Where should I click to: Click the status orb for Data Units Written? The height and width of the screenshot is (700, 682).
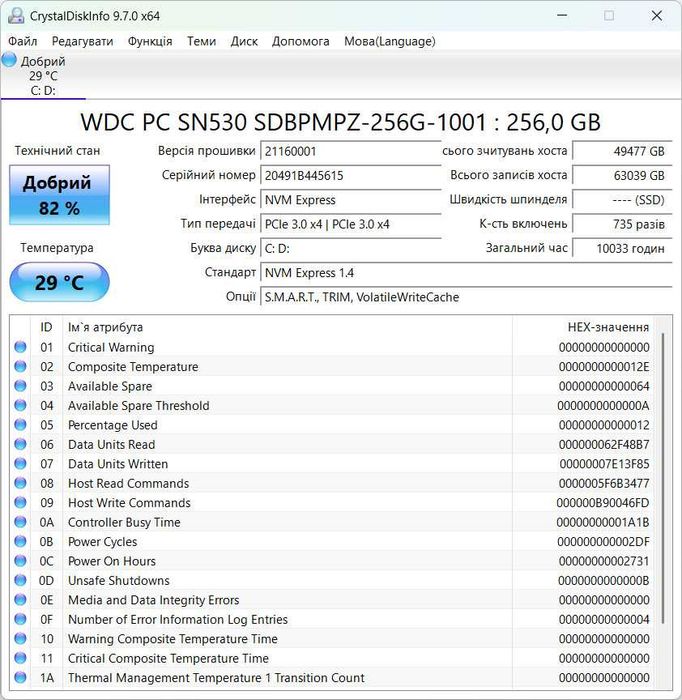click(x=20, y=463)
